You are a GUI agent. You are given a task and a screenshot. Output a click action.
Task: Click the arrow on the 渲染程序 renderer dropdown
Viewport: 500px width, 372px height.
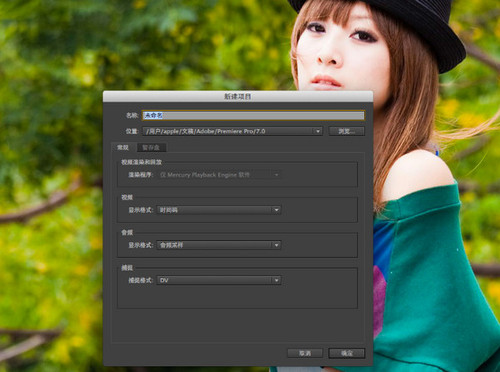tap(276, 175)
